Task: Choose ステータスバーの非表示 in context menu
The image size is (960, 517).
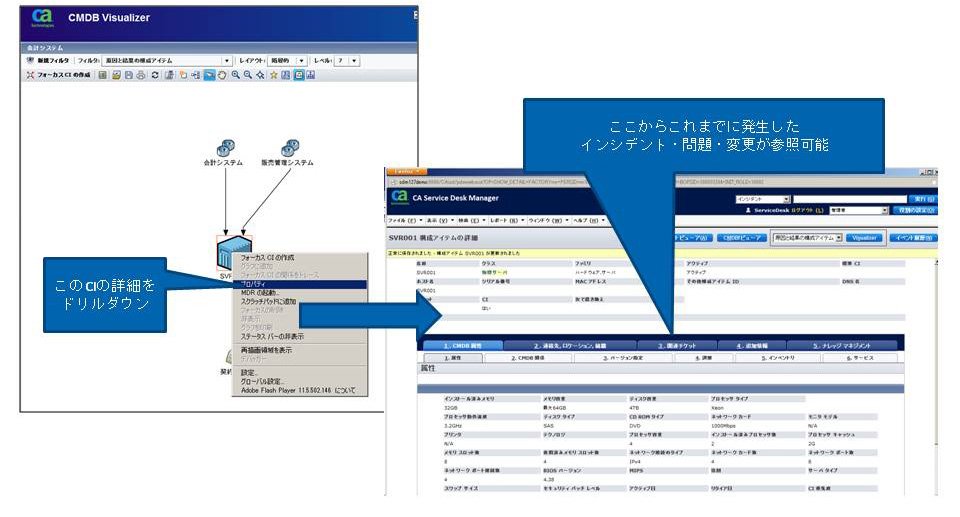Action: point(272,336)
